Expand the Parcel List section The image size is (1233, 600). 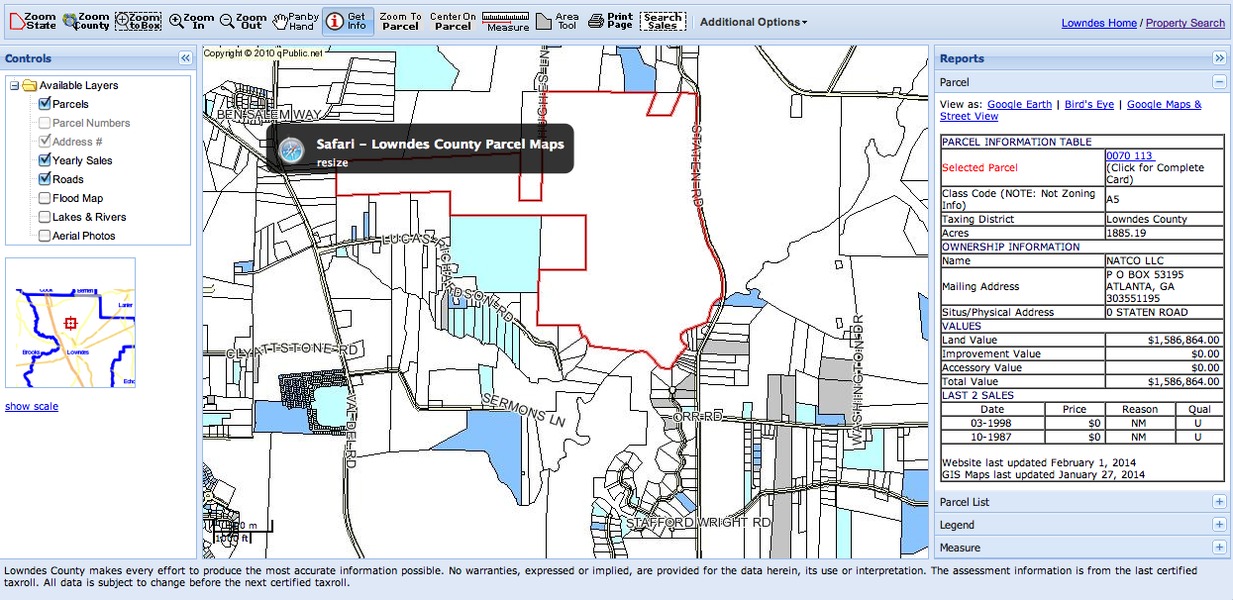tap(1219, 502)
